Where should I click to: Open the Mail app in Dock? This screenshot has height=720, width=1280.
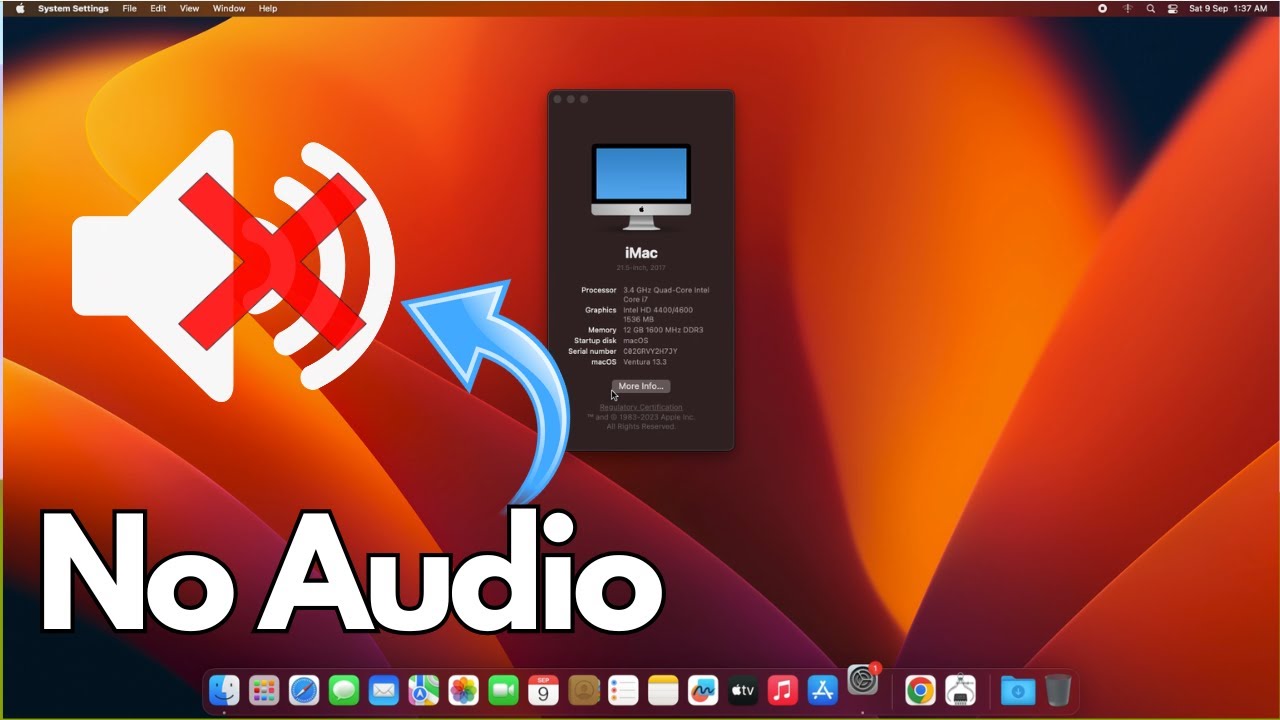[x=384, y=690]
